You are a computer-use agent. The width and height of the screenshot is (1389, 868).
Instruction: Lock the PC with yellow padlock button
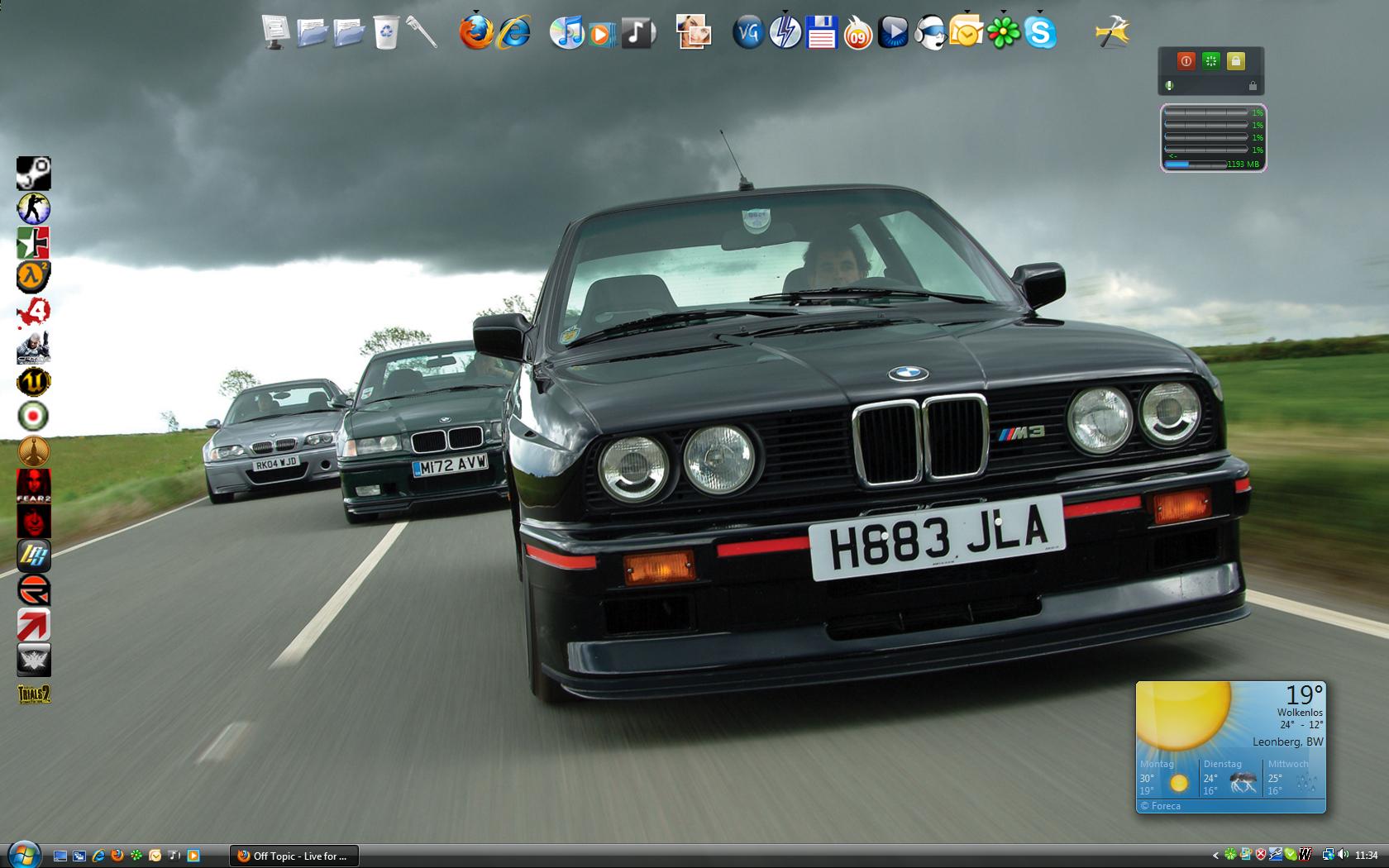pos(1236,60)
